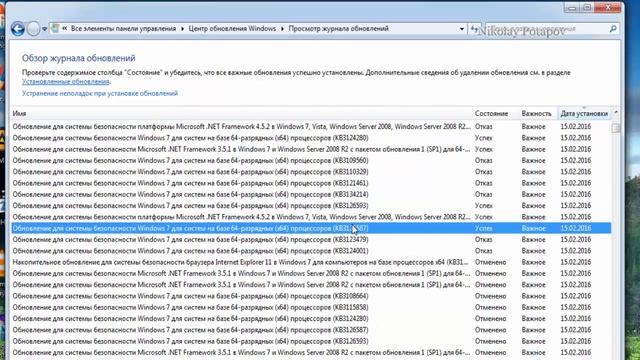Viewport: 640px width, 360px height.
Task: Select the update row KB3134214
Action: 311,194
